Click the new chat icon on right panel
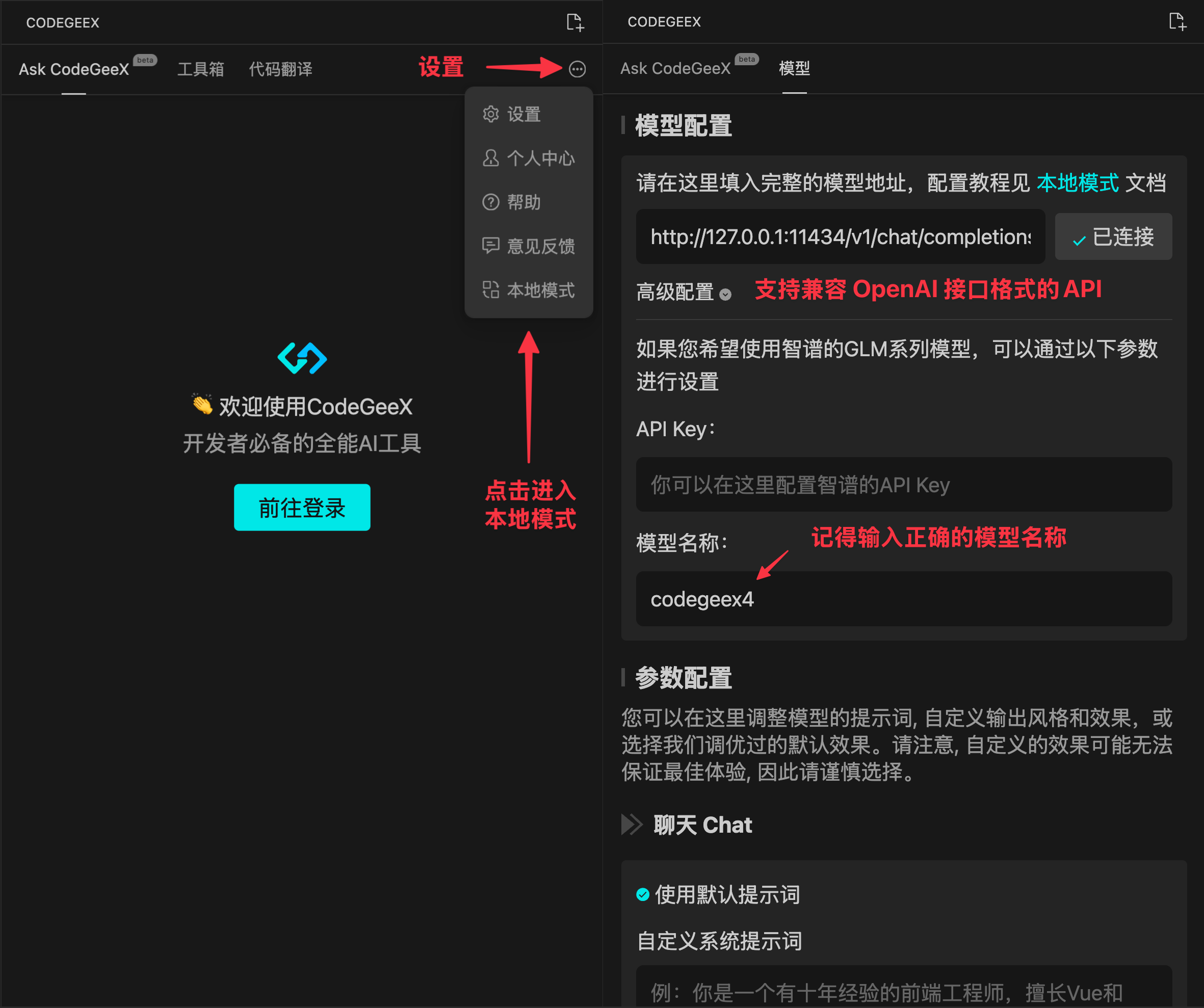 click(x=1177, y=22)
